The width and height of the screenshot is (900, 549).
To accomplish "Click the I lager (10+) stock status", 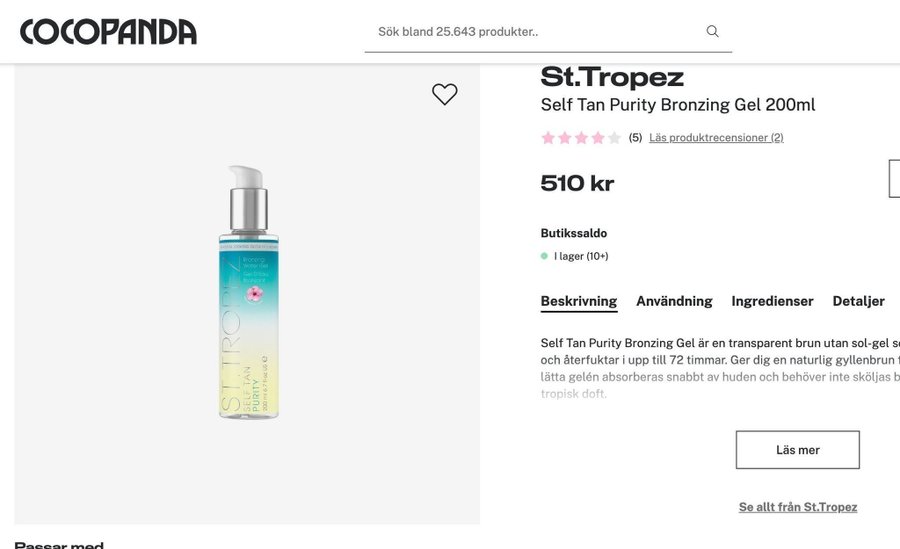I will (581, 256).
